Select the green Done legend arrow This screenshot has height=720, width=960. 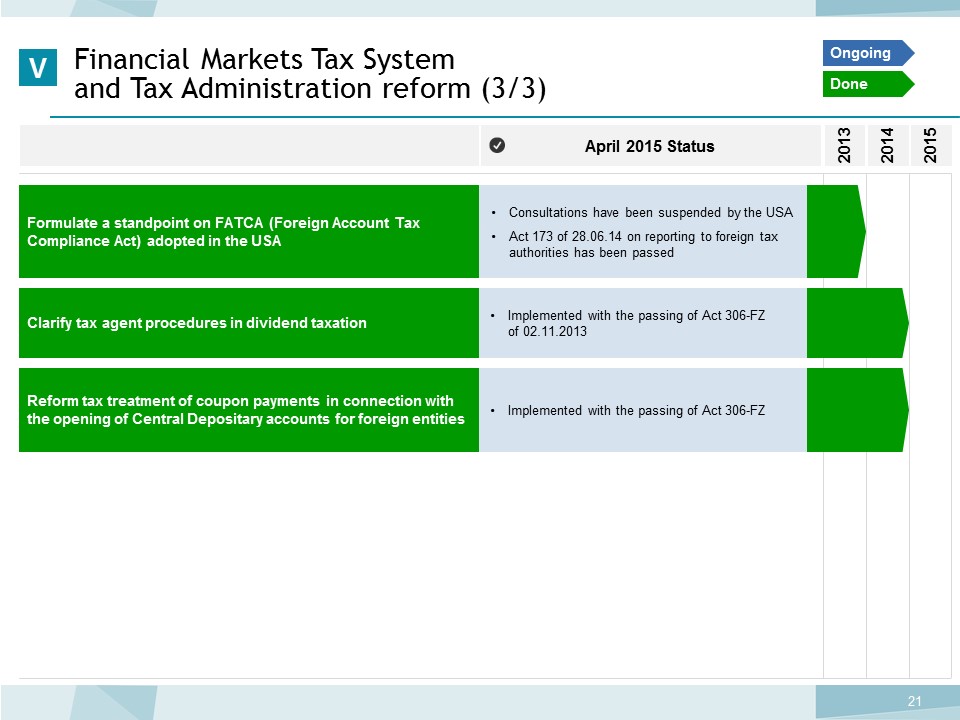pos(868,84)
